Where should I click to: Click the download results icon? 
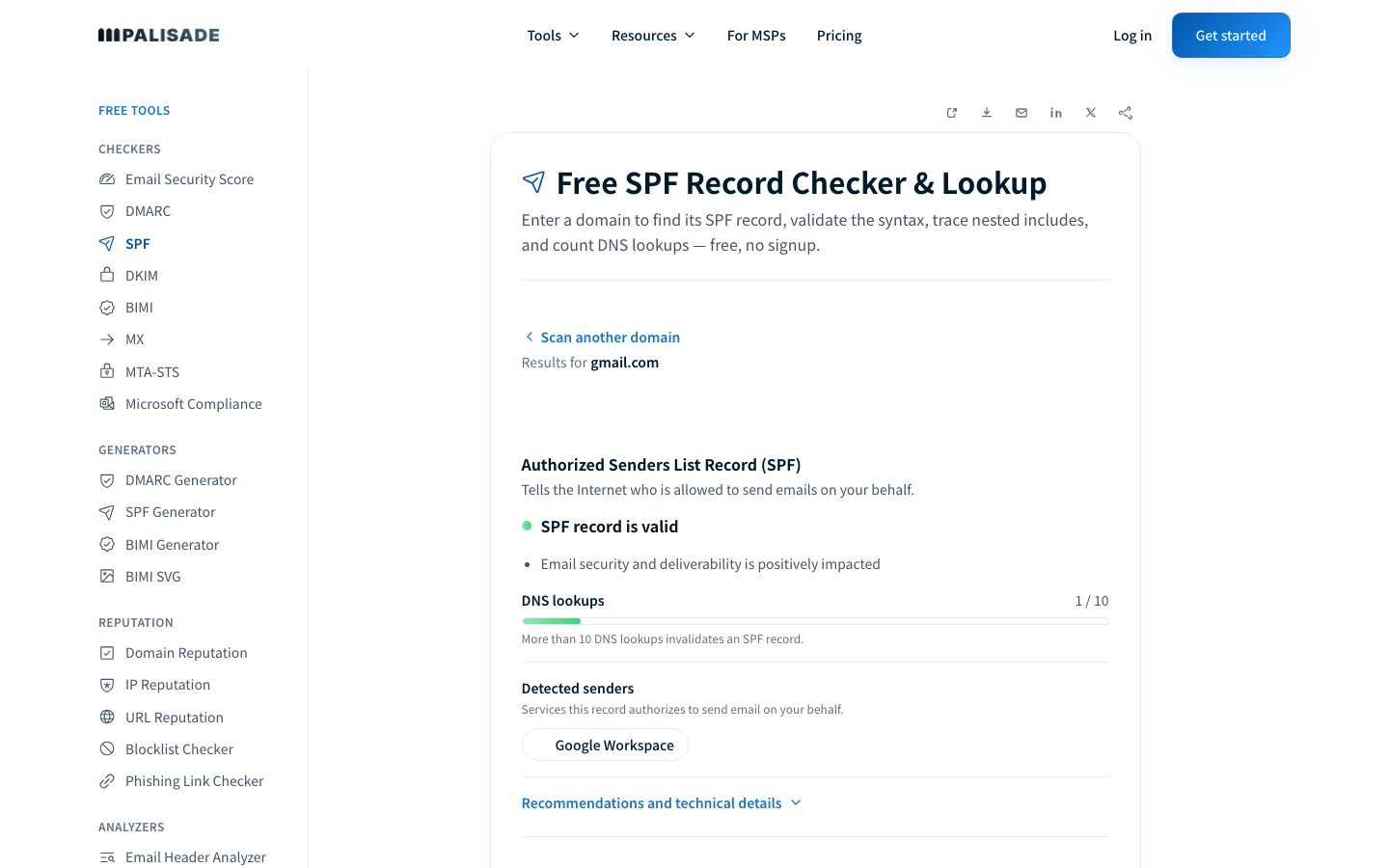[x=987, y=113]
